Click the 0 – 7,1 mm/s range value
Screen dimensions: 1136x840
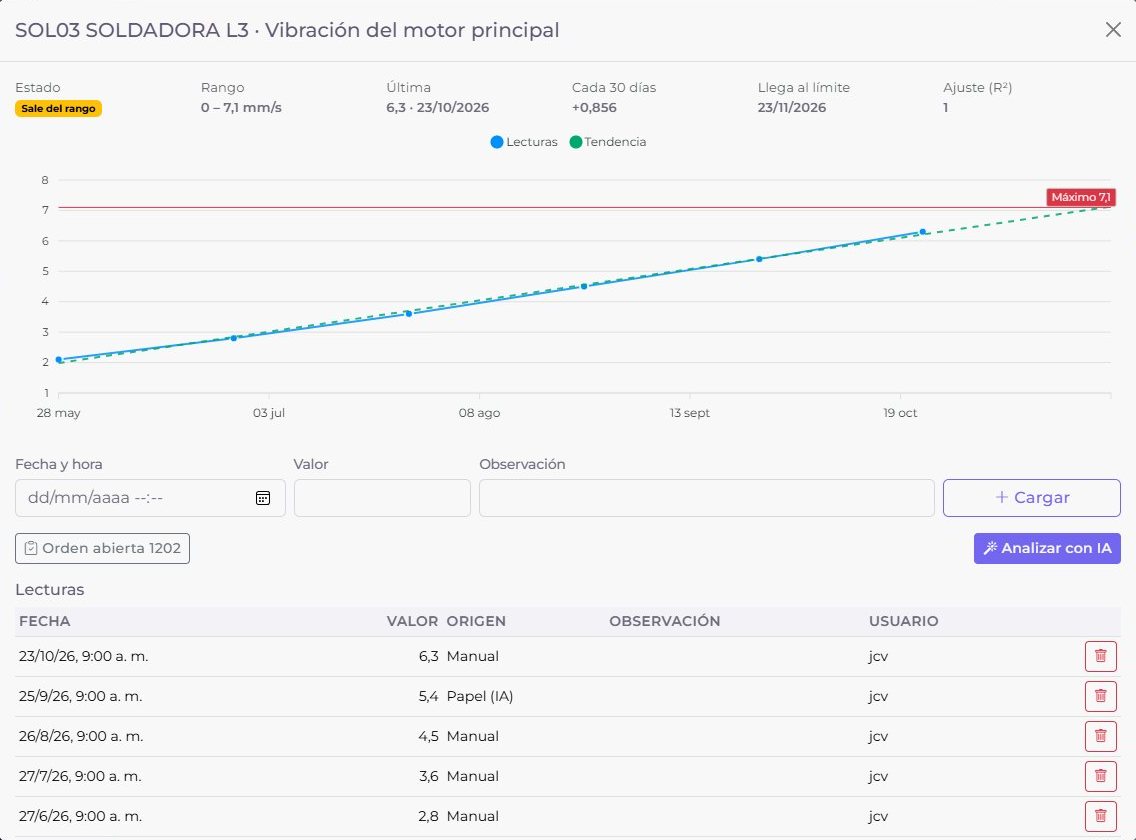coord(241,108)
